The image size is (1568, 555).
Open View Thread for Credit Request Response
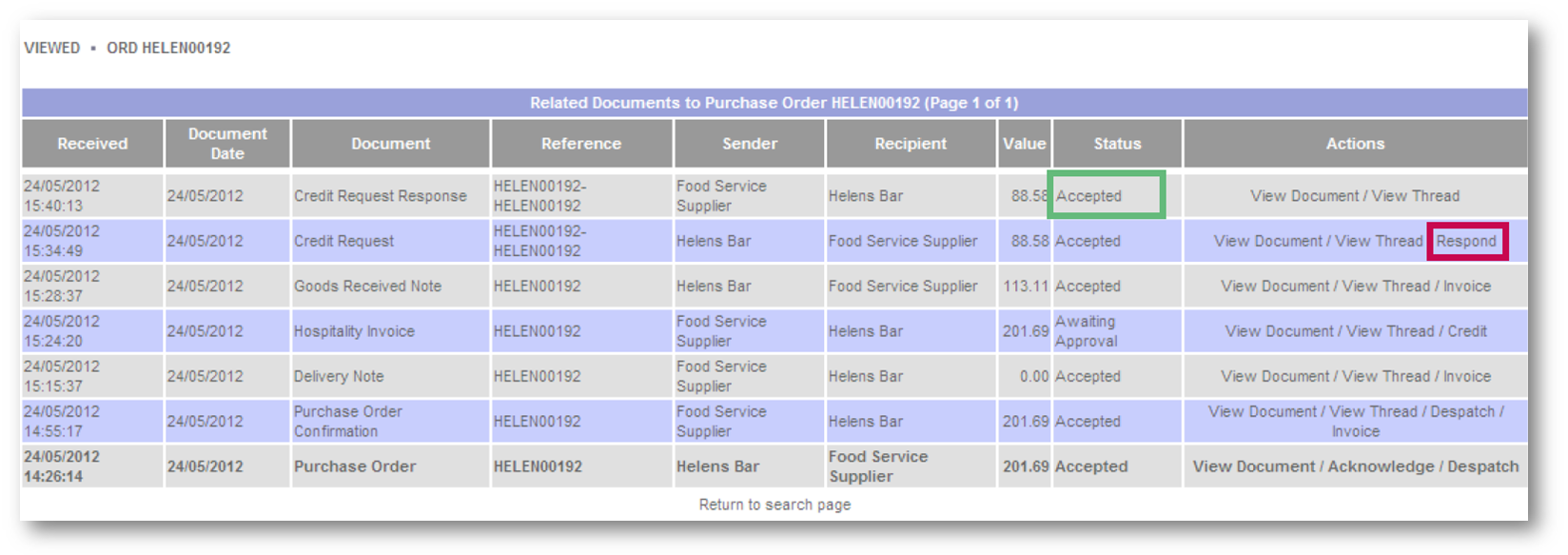pyautogui.click(x=1415, y=196)
